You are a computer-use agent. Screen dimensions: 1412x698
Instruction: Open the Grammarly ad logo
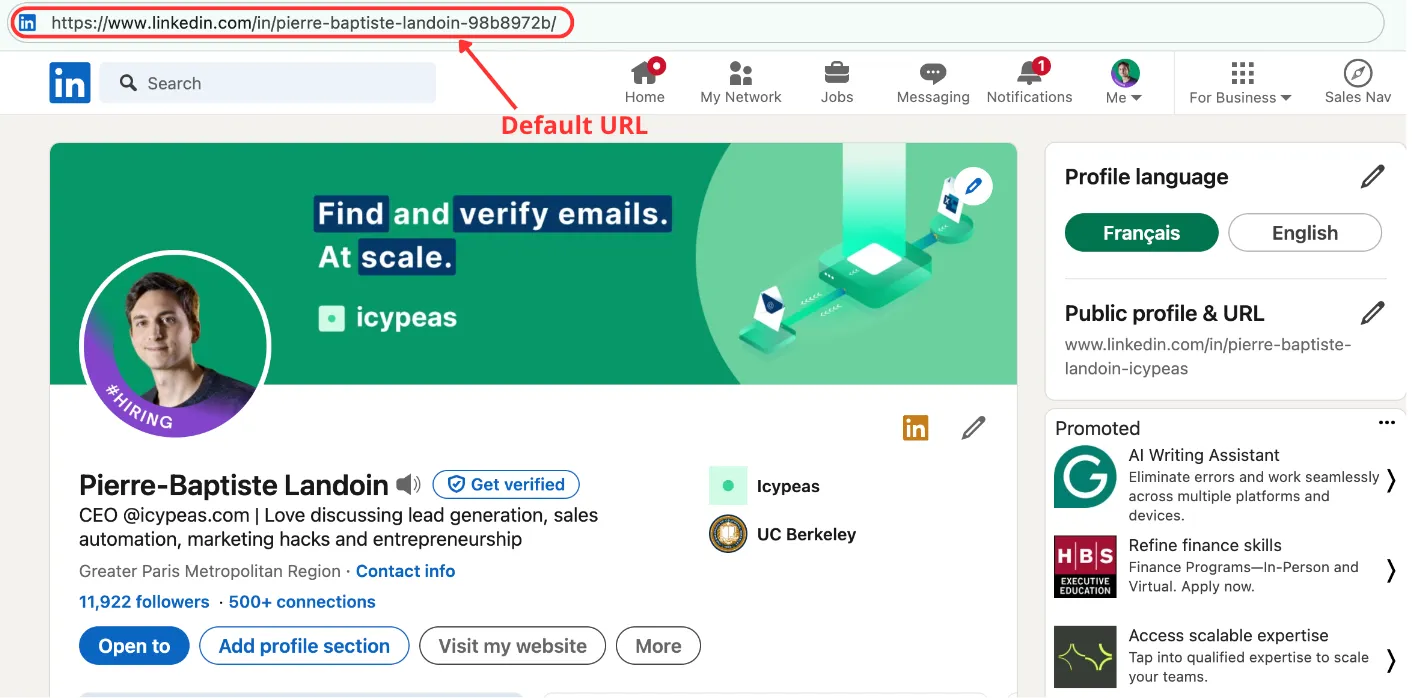(x=1085, y=477)
